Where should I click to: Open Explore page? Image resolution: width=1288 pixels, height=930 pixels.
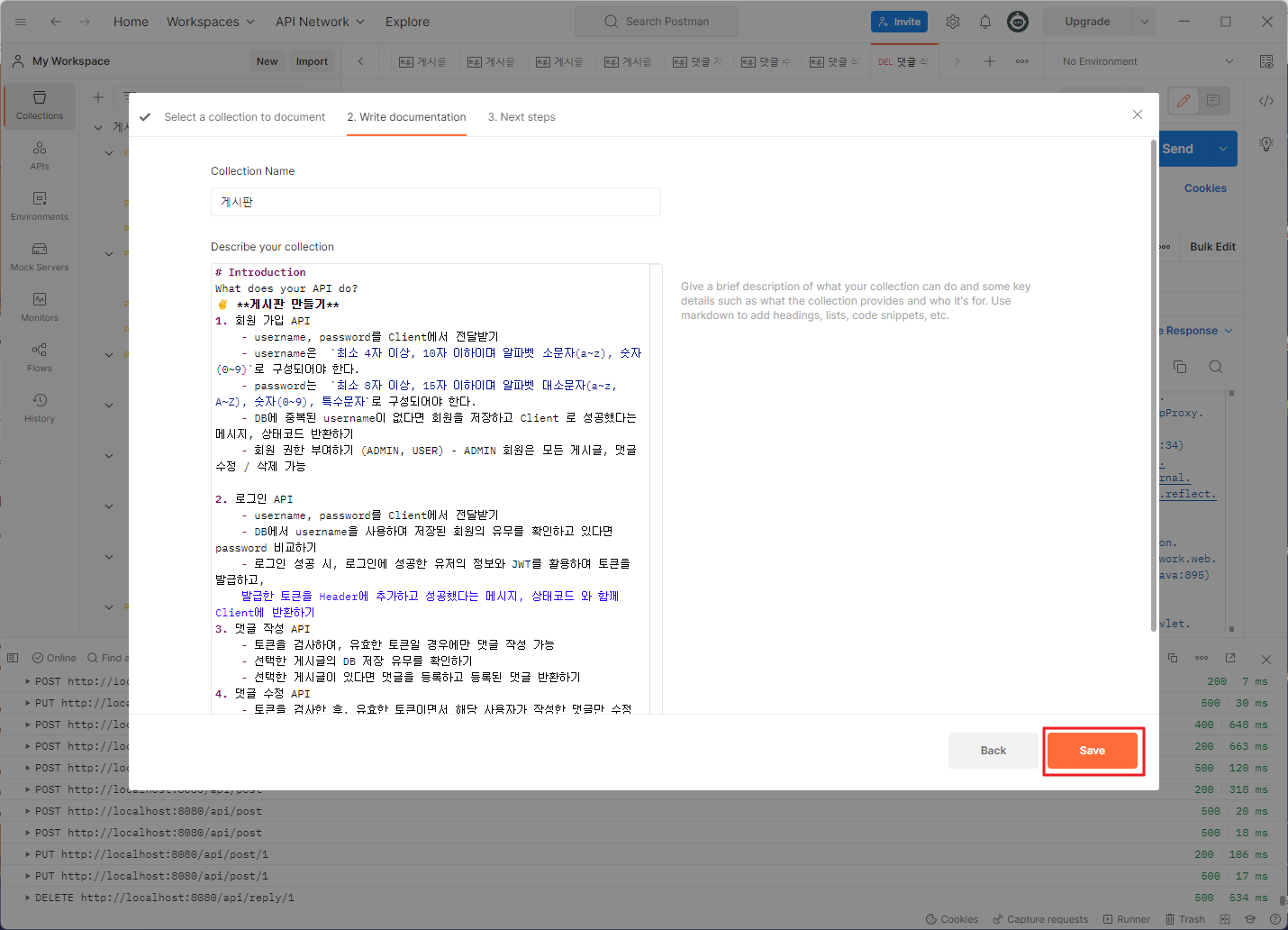(x=407, y=22)
